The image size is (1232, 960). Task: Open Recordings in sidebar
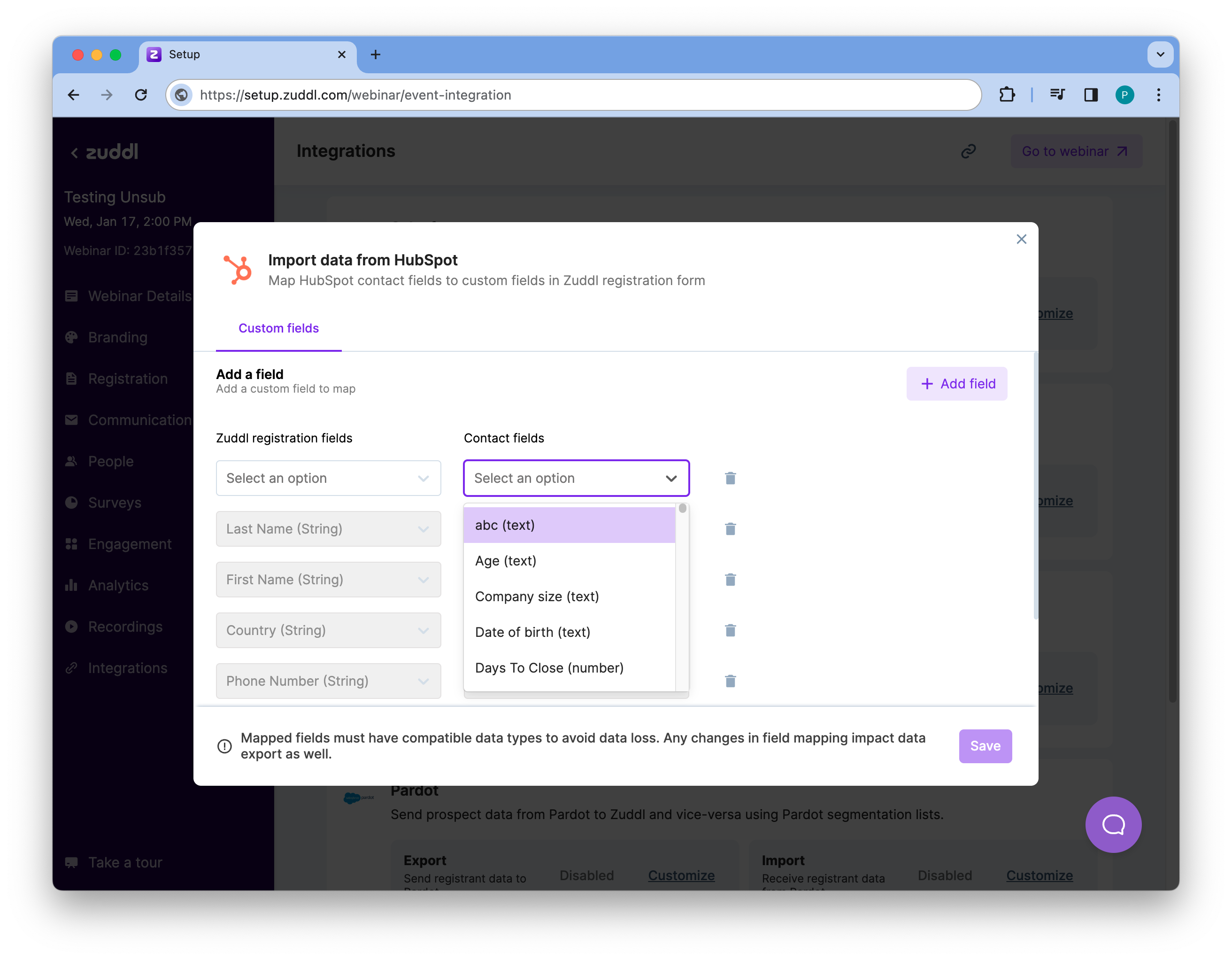[x=114, y=627]
